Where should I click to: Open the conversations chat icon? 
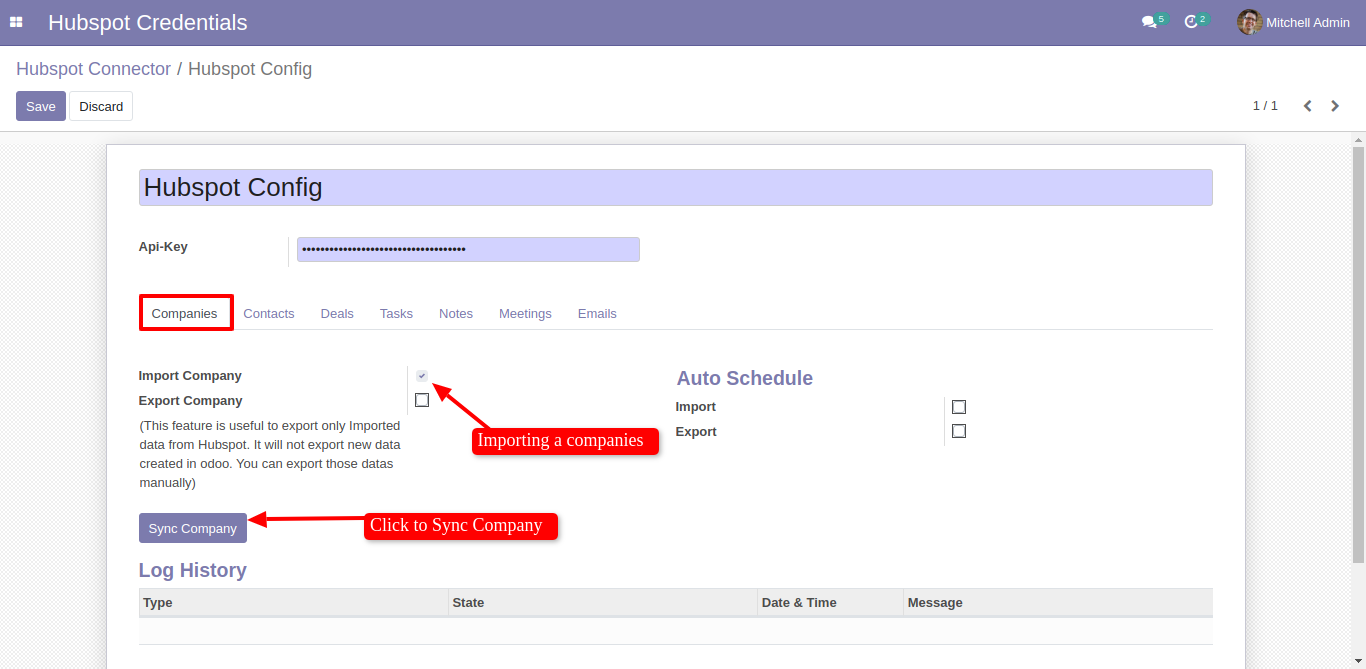pyautogui.click(x=1149, y=22)
